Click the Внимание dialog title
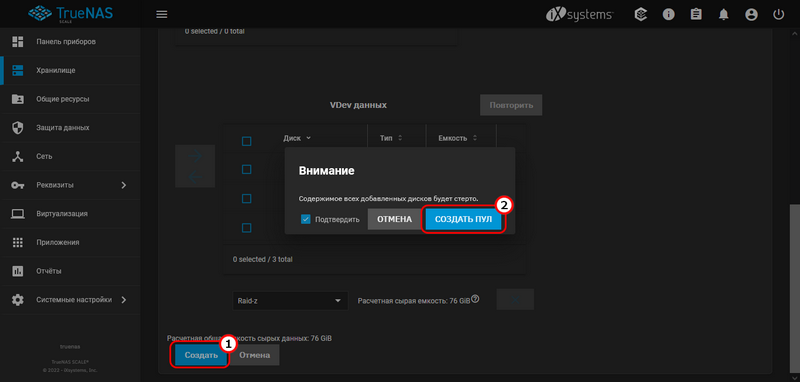This screenshot has width=800, height=382. coord(326,171)
